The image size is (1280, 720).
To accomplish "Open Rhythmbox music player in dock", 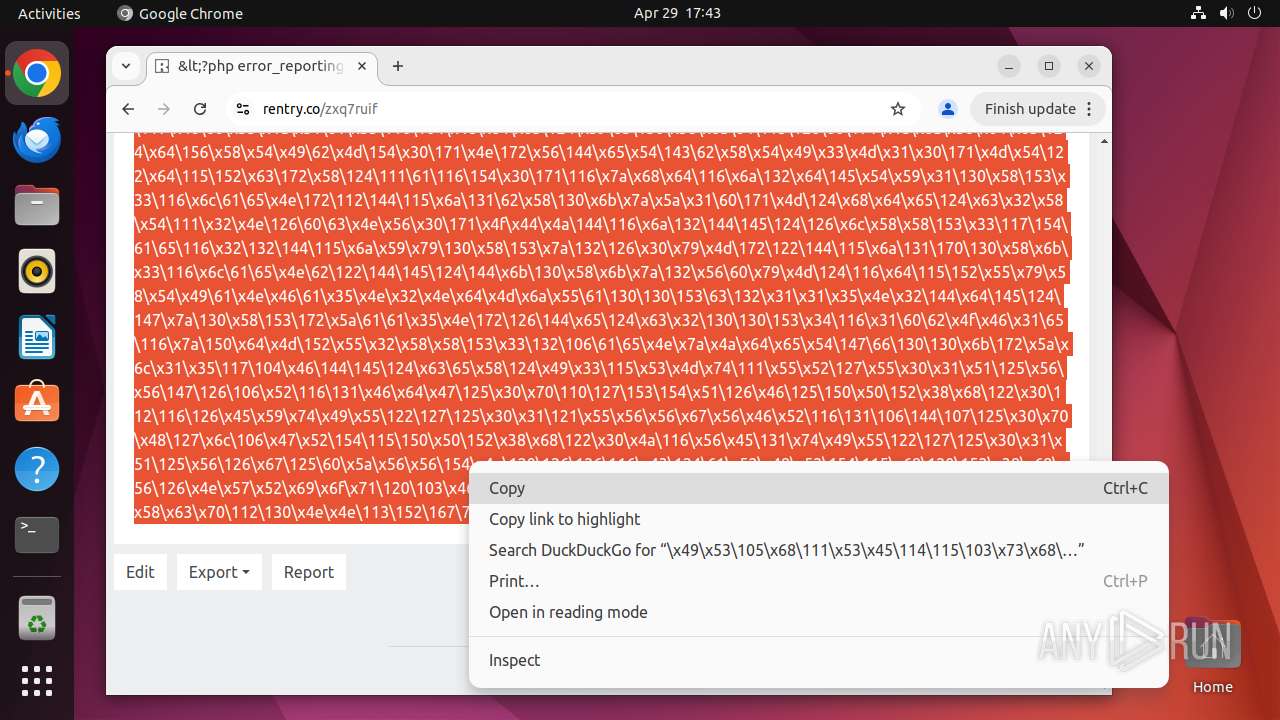I will pyautogui.click(x=37, y=271).
